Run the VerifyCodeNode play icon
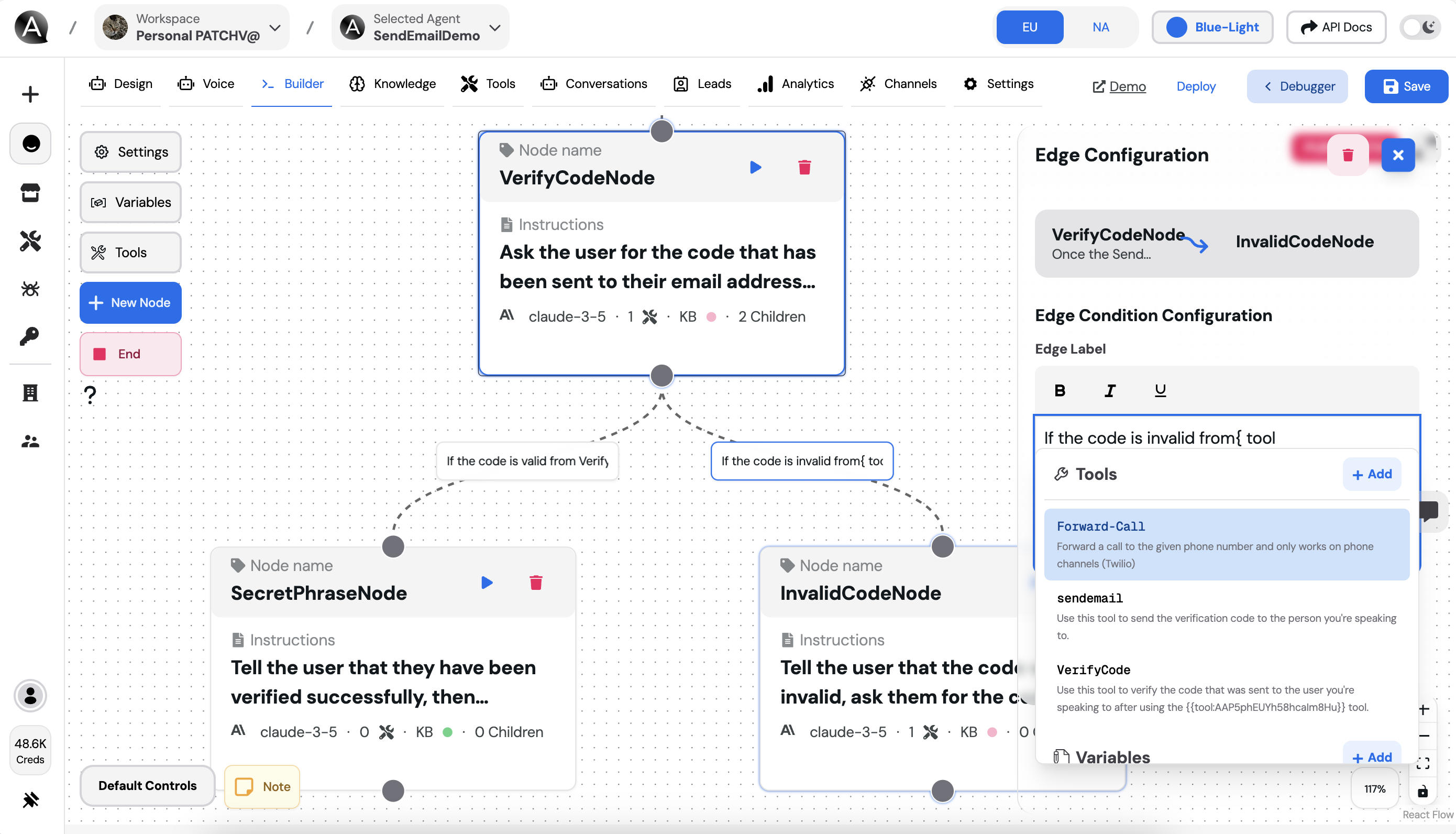Viewport: 1456px width, 834px height. coord(756,167)
